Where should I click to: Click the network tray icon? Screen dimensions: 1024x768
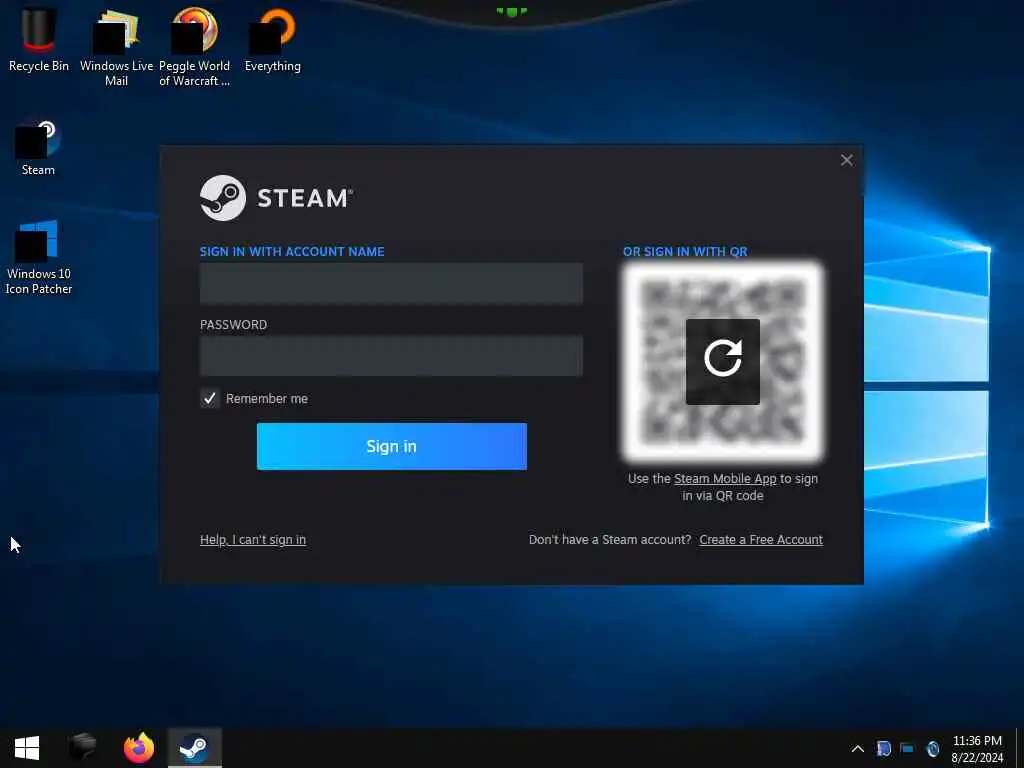[907, 749]
